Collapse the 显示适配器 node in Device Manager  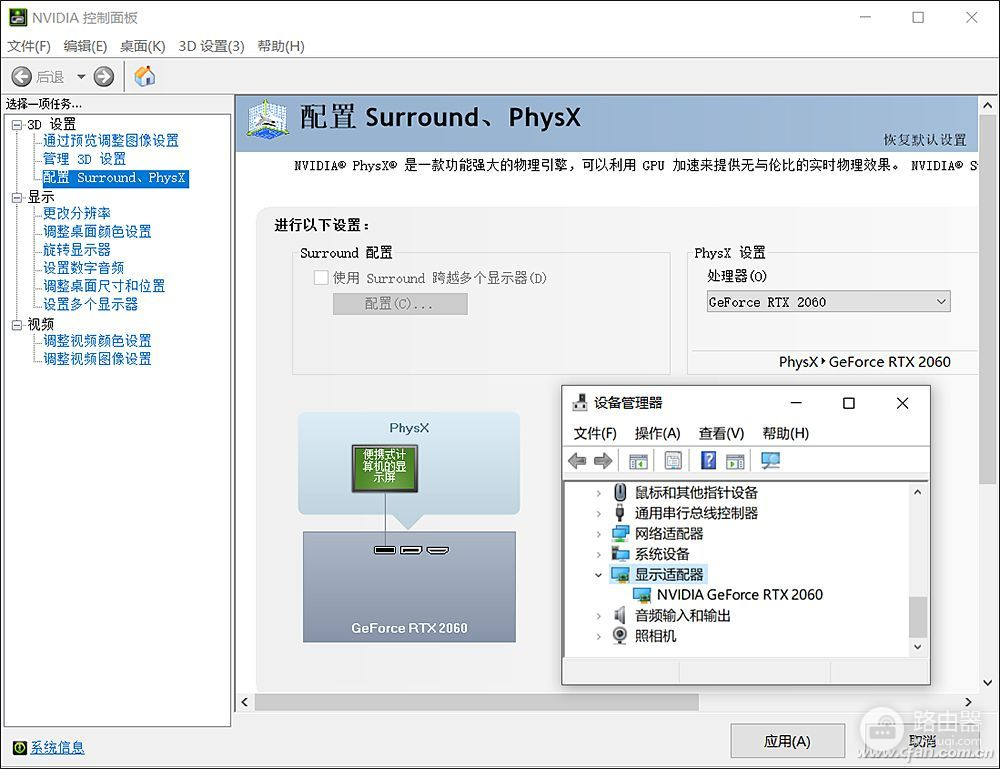[599, 574]
